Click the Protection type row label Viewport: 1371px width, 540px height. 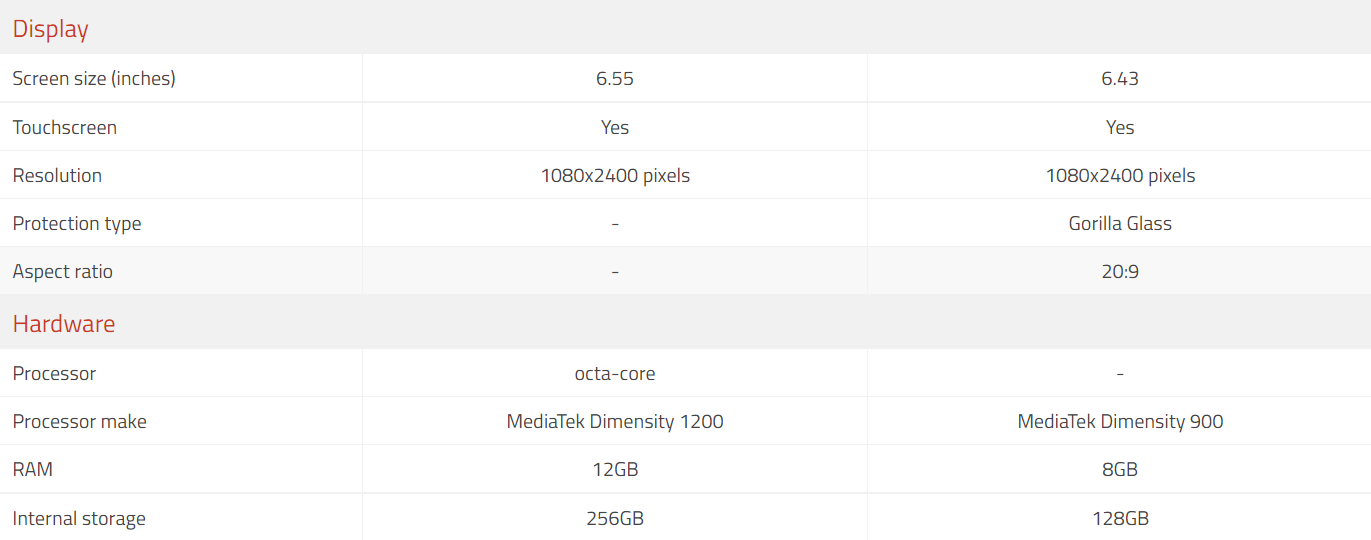pos(77,223)
